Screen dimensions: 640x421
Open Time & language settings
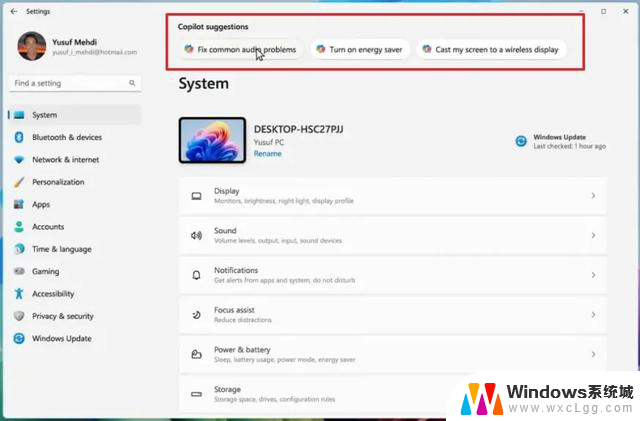tap(75, 249)
